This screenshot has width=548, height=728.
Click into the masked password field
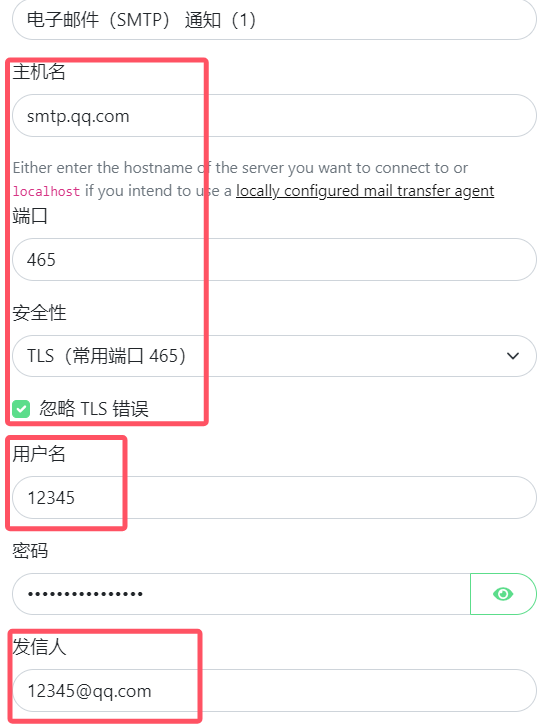241,593
